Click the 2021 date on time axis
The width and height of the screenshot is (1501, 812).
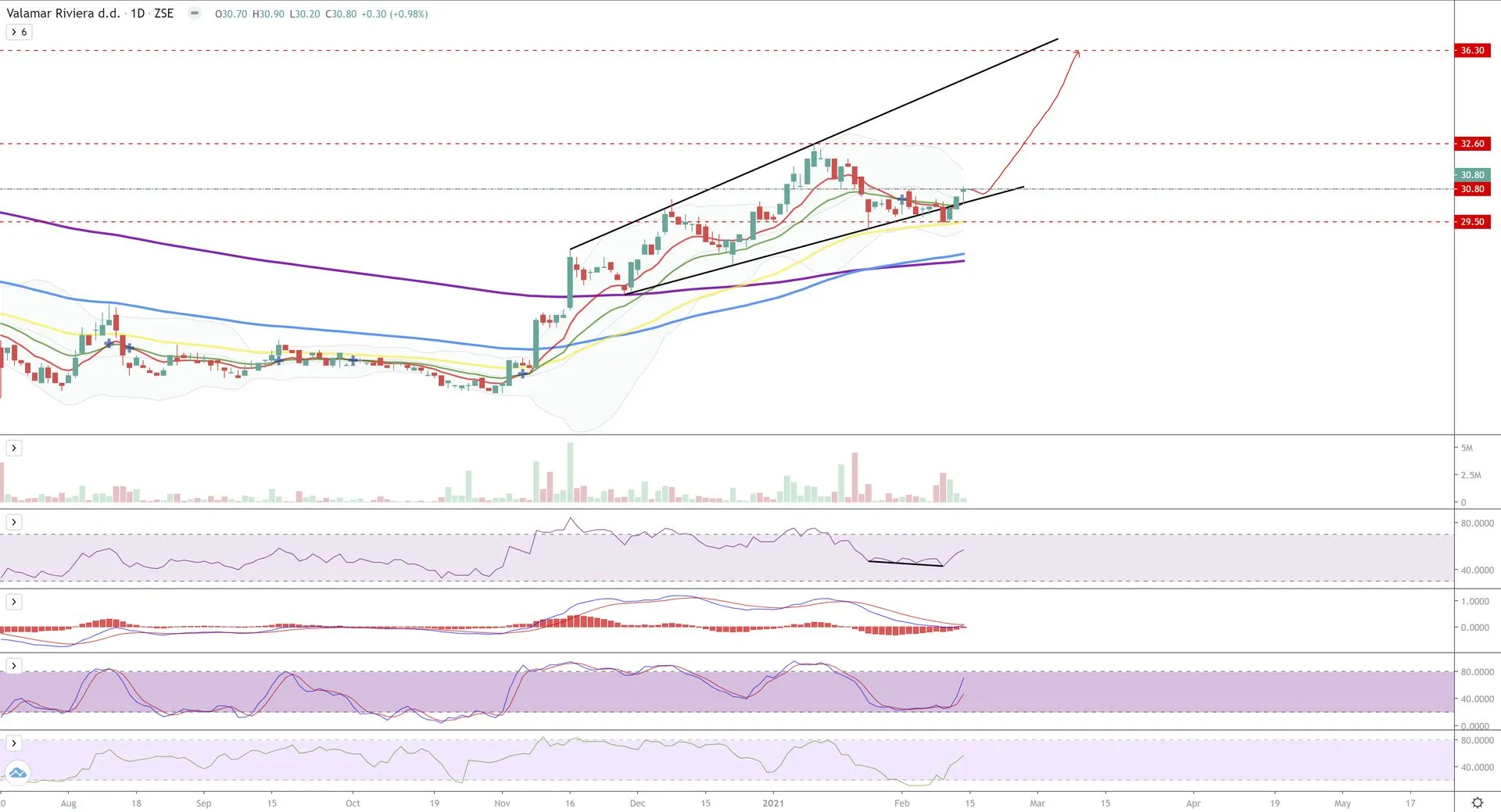(x=772, y=803)
